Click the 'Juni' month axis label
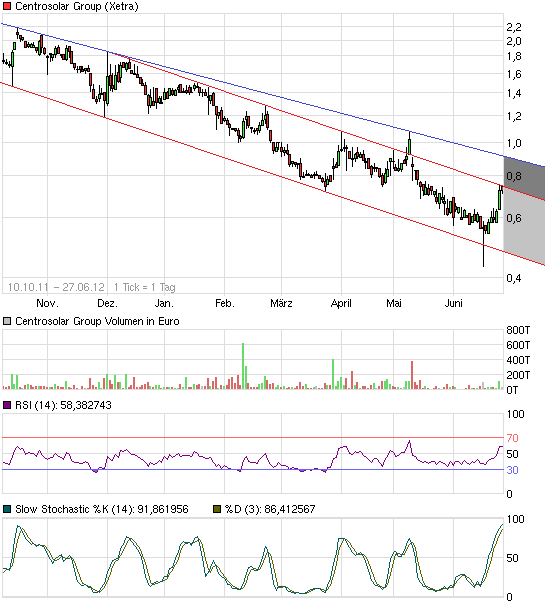 (x=453, y=303)
